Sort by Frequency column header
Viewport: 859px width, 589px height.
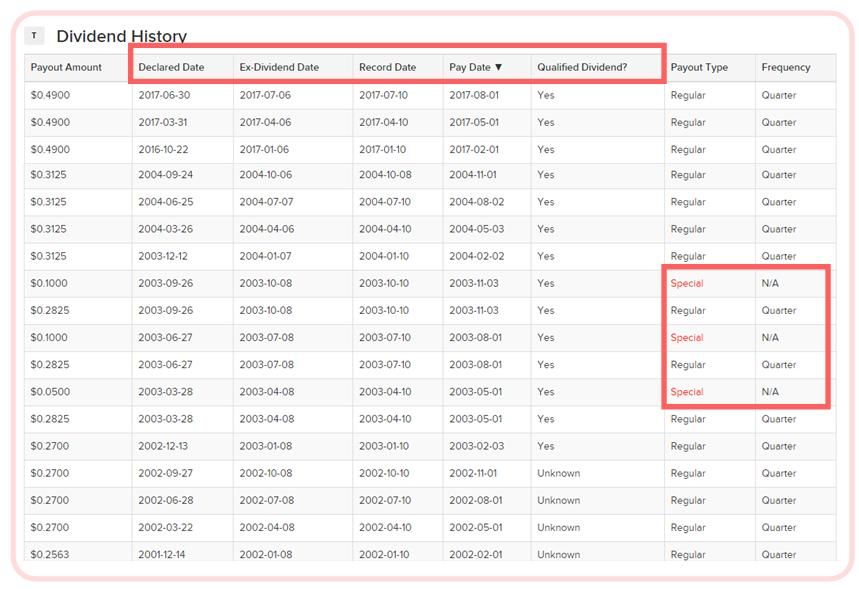coord(786,67)
